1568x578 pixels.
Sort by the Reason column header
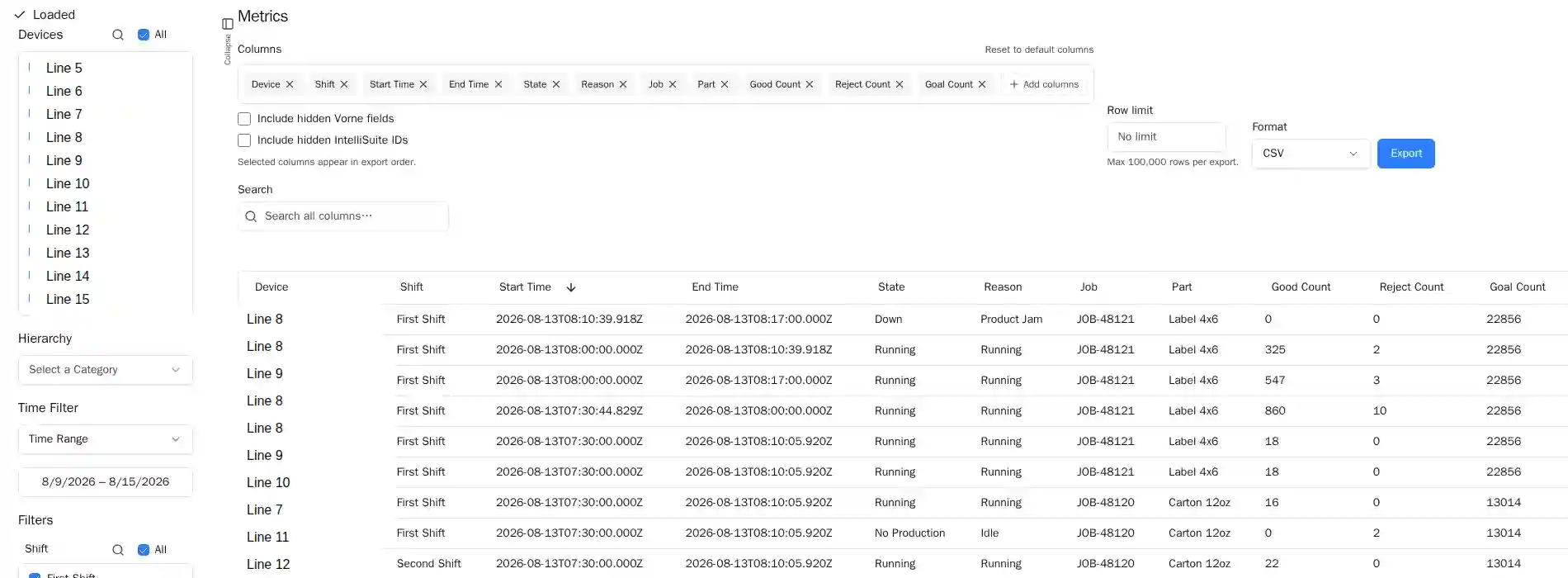1003,287
